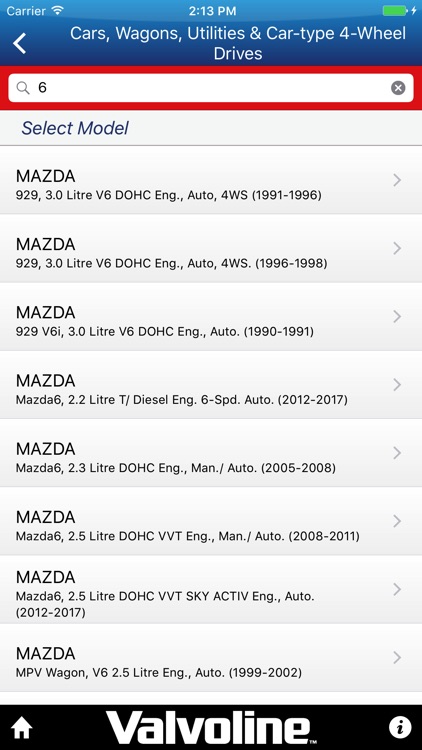Open chevron for 929 4WS (1991-1996)
422x750 pixels.
coord(397,180)
